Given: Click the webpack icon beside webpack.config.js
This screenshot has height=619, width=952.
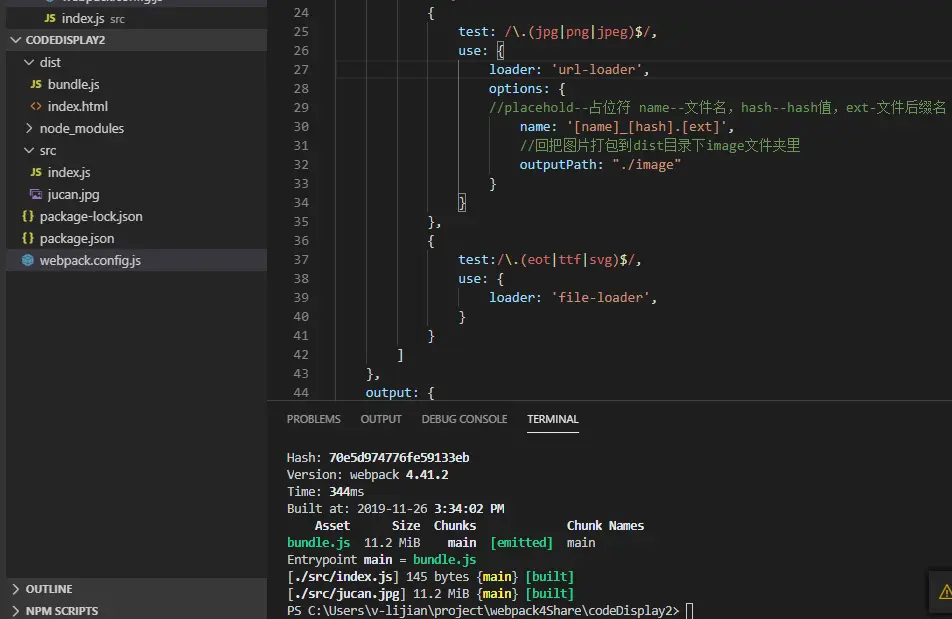Looking at the screenshot, I should click(28, 260).
